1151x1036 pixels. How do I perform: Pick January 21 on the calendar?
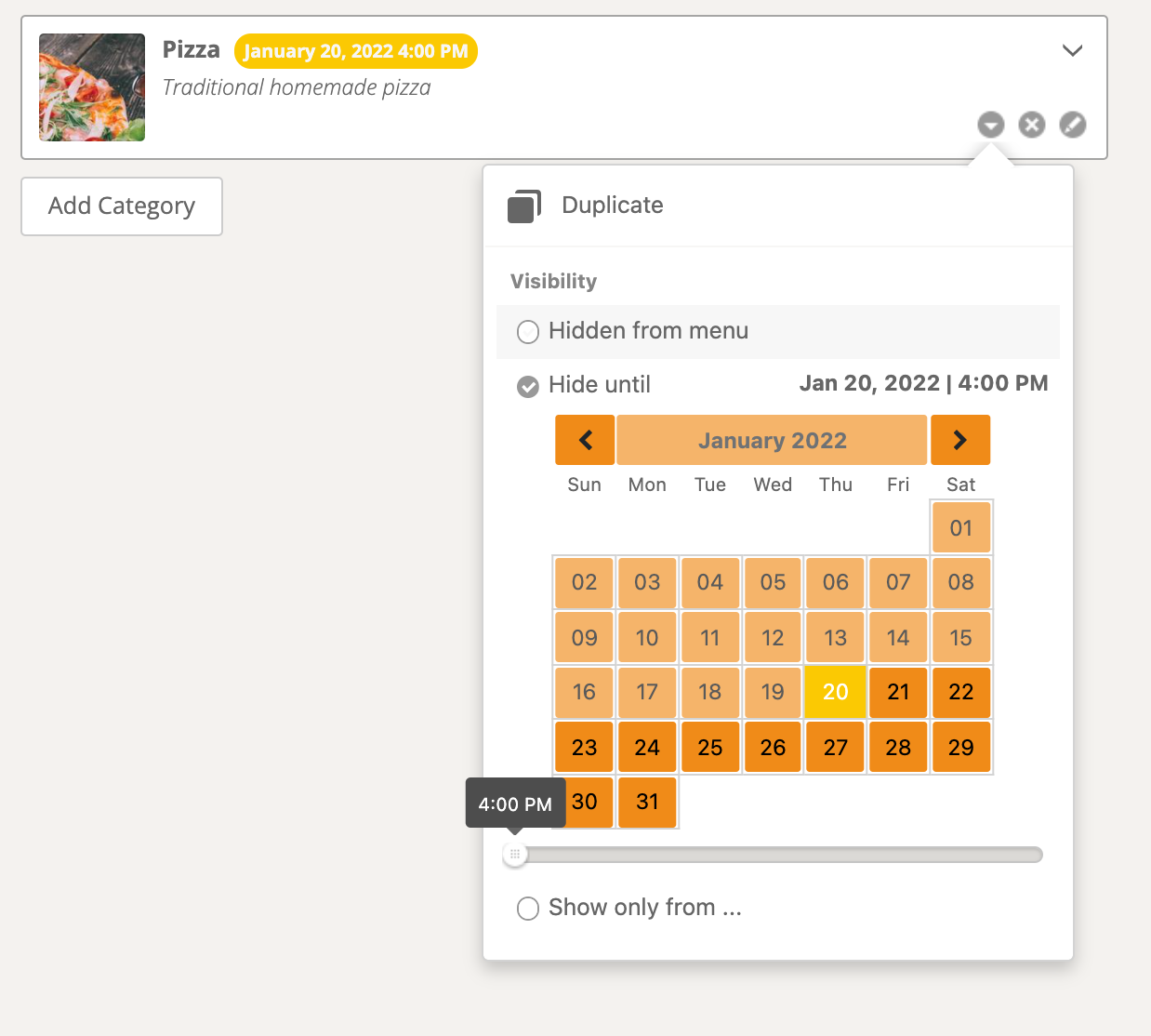point(898,692)
